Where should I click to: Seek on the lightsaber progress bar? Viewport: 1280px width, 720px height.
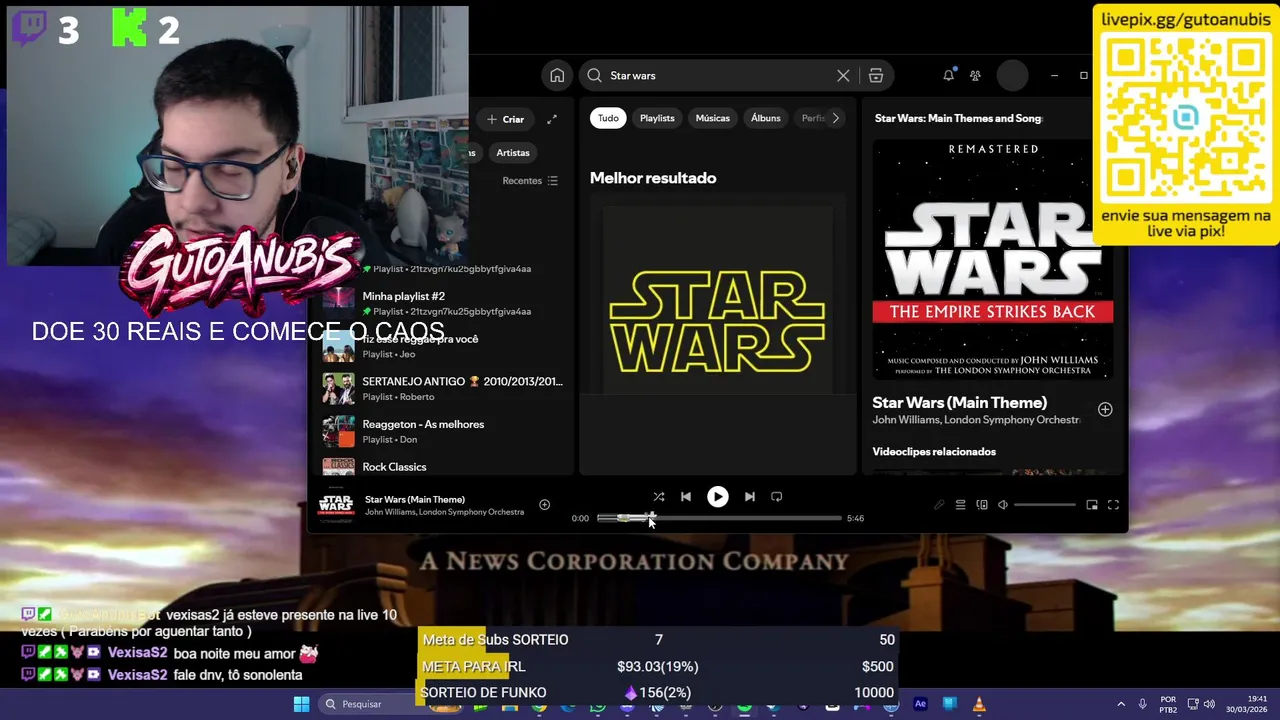(719, 518)
